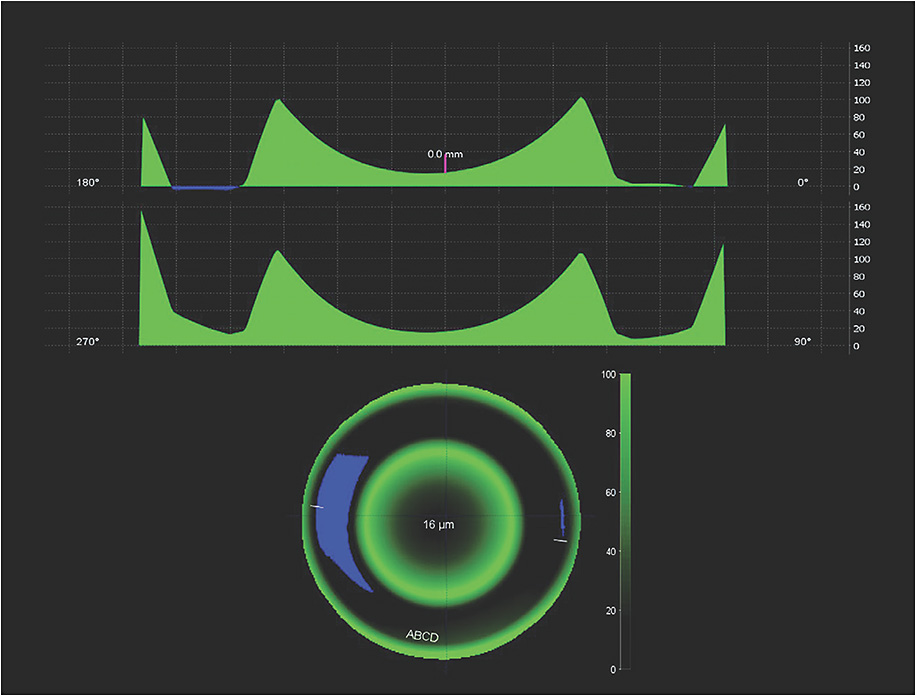Click the 160 scale value on the right axis
Screen dimensions: 916x696
pos(860,46)
